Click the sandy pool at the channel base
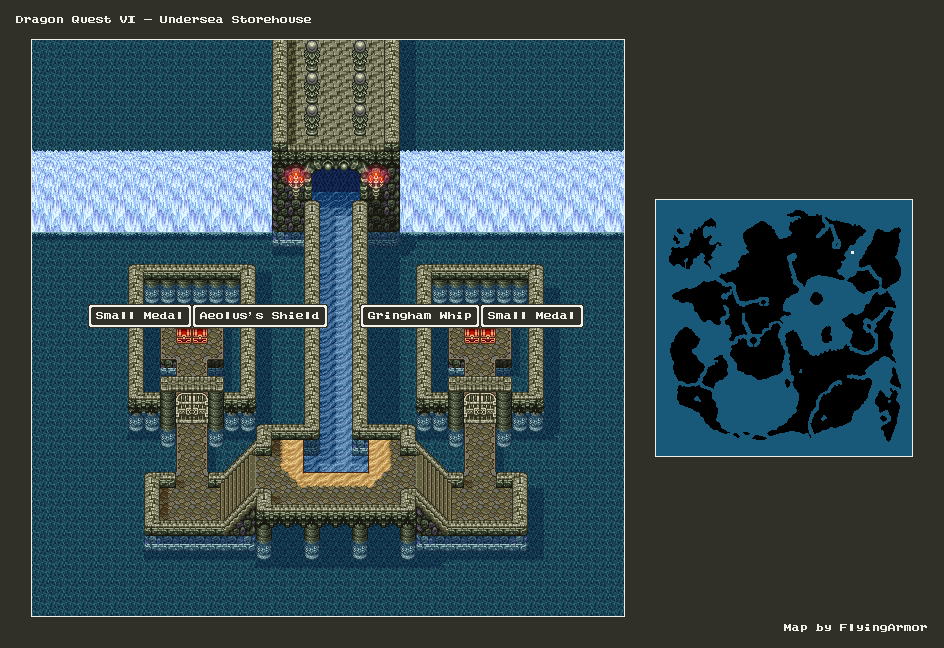944x648 pixels. tap(336, 463)
